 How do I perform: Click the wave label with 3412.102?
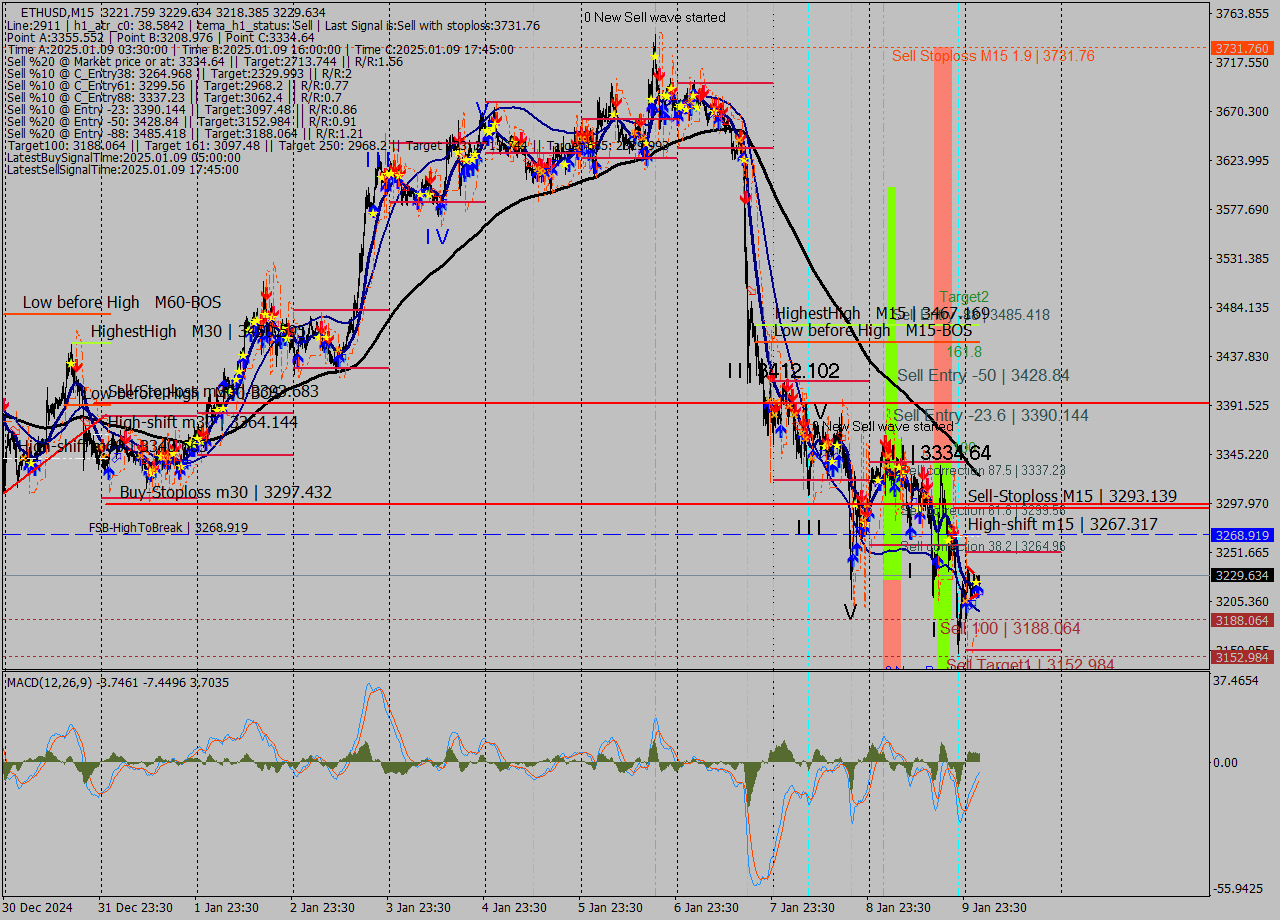coord(784,371)
